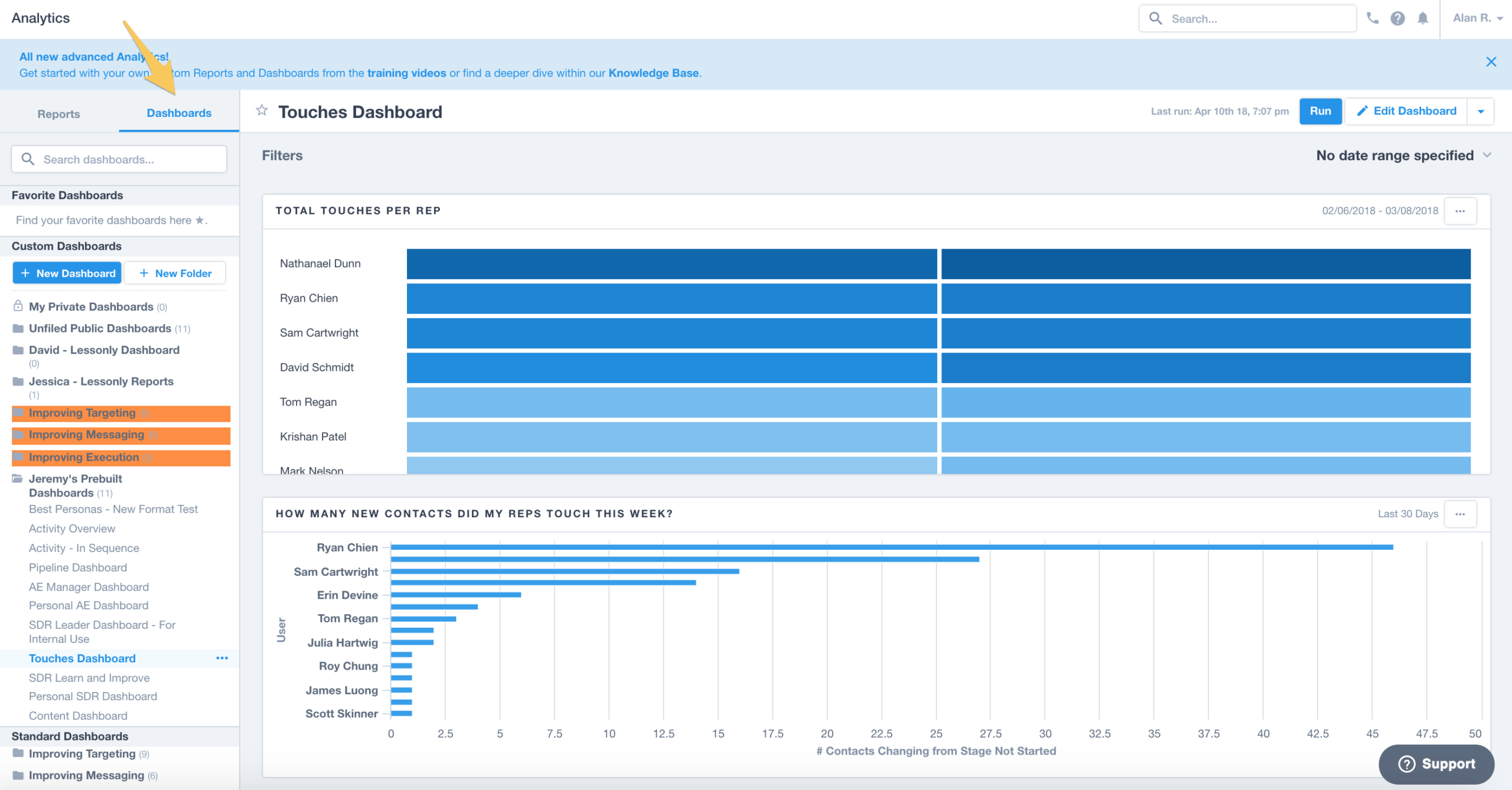
Task: Open the Knowledge Base link
Action: point(653,73)
